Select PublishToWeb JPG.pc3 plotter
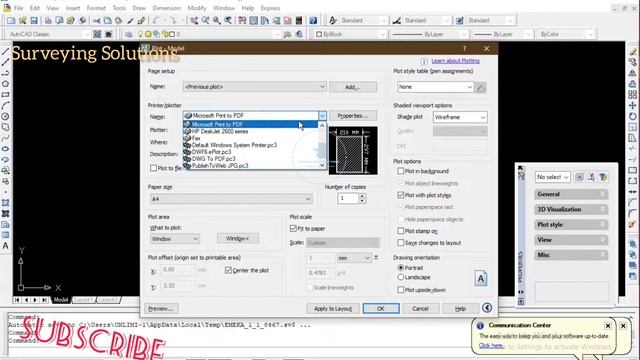This screenshot has height=360, width=640. (x=220, y=166)
